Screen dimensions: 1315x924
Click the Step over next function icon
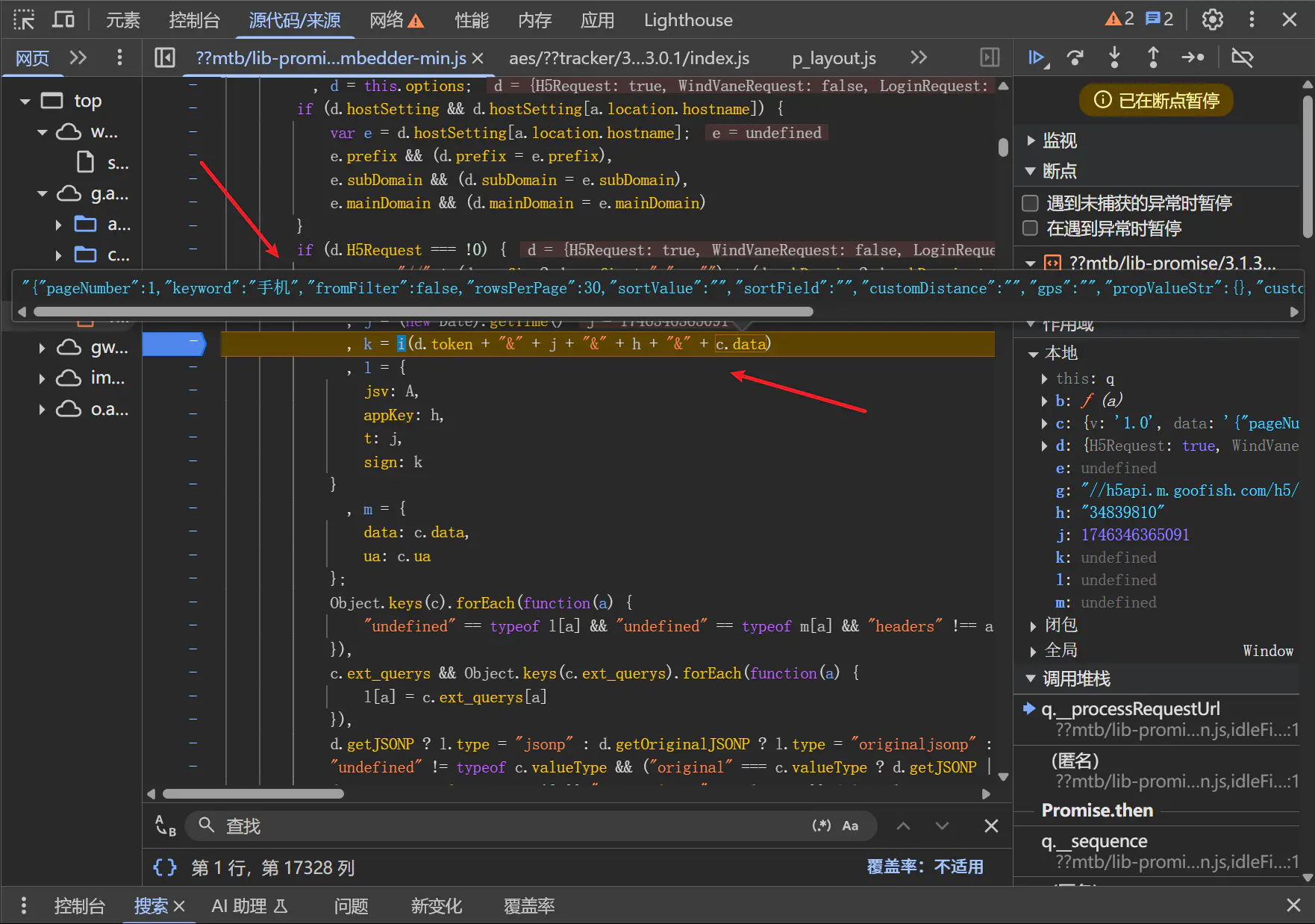(1075, 57)
